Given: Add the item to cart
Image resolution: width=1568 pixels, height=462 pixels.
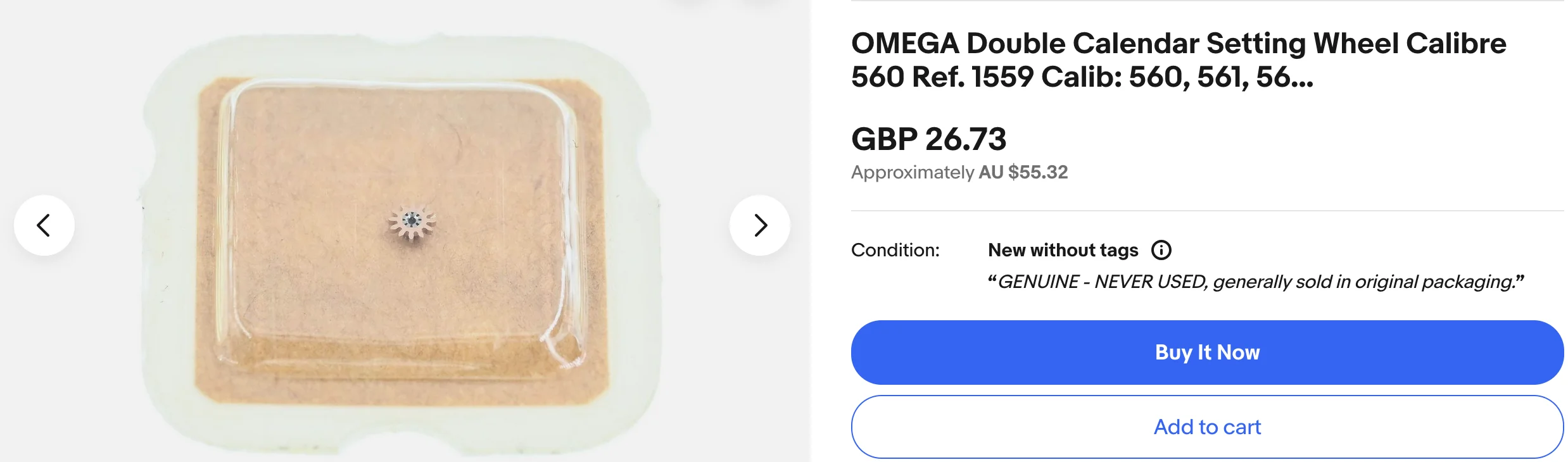Looking at the screenshot, I should (1207, 427).
